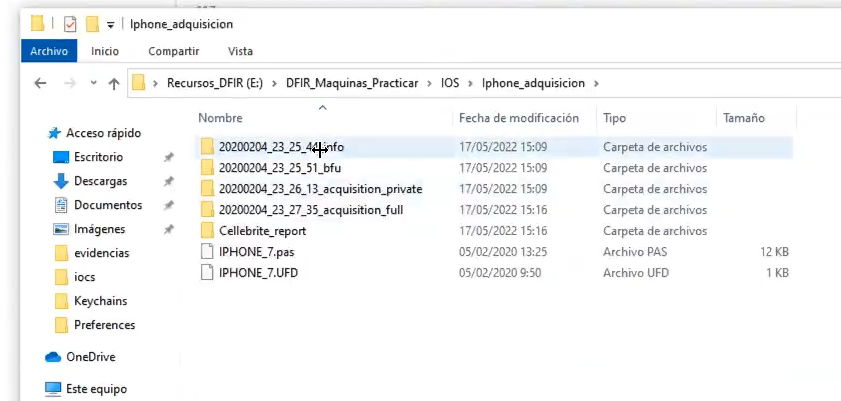Click folder icon of 20200204_23_25_51_bfu
The width and height of the screenshot is (841, 401).
pyautogui.click(x=208, y=168)
